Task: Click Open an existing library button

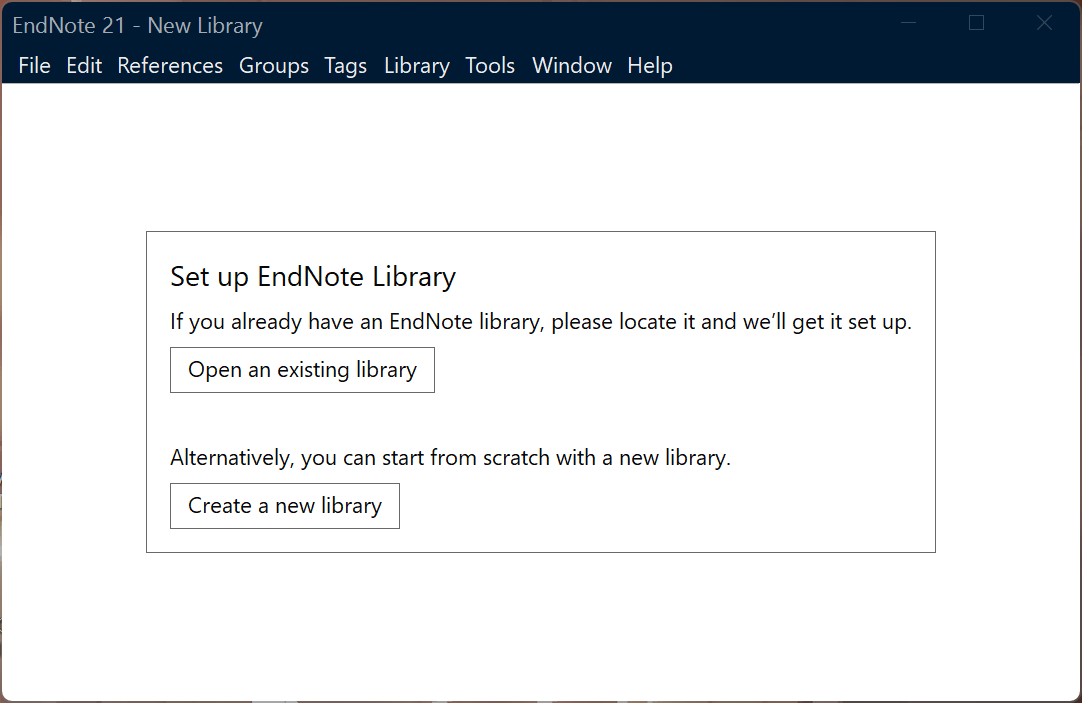Action: click(x=302, y=370)
